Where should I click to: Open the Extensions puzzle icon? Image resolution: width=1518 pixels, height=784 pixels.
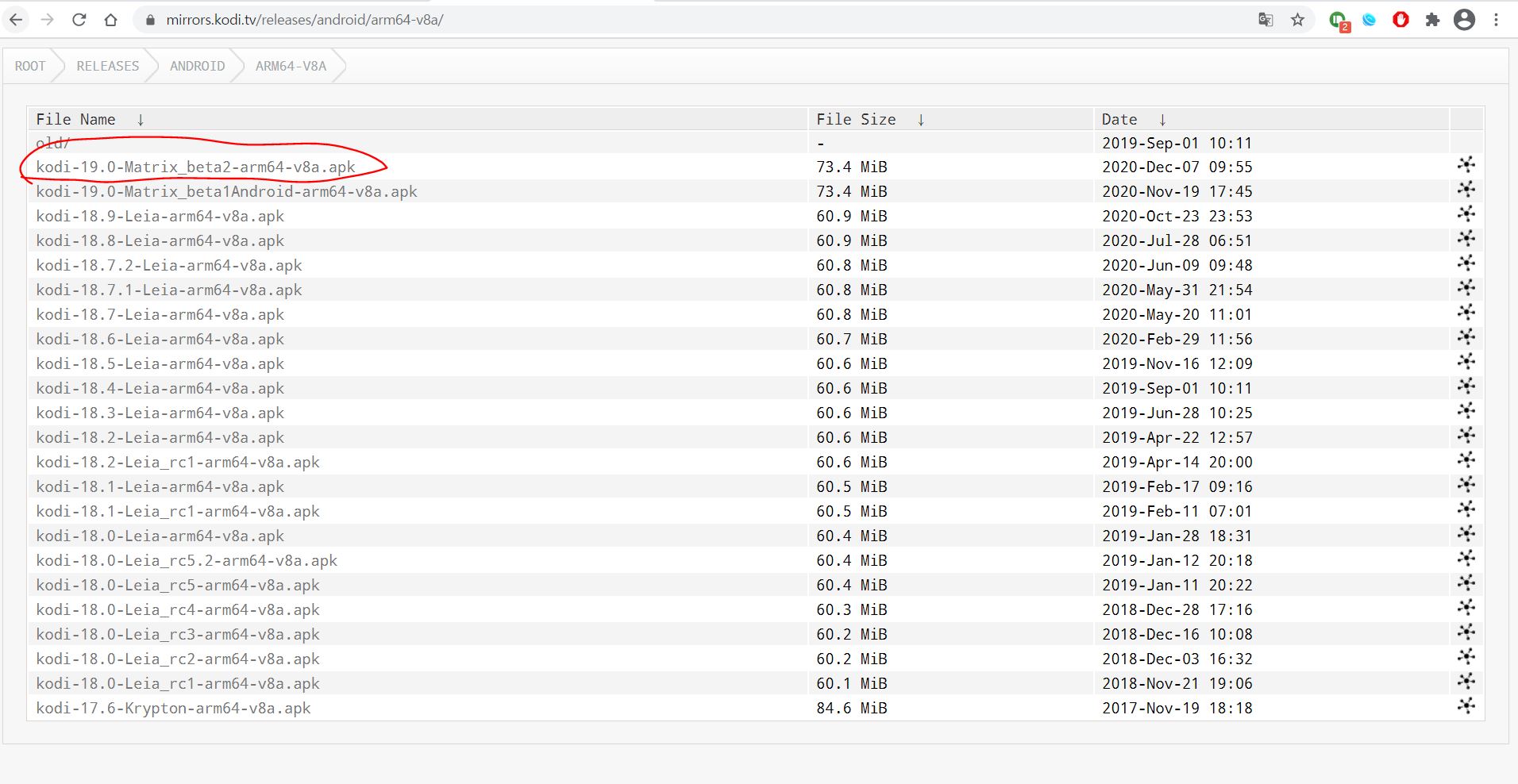[1432, 20]
